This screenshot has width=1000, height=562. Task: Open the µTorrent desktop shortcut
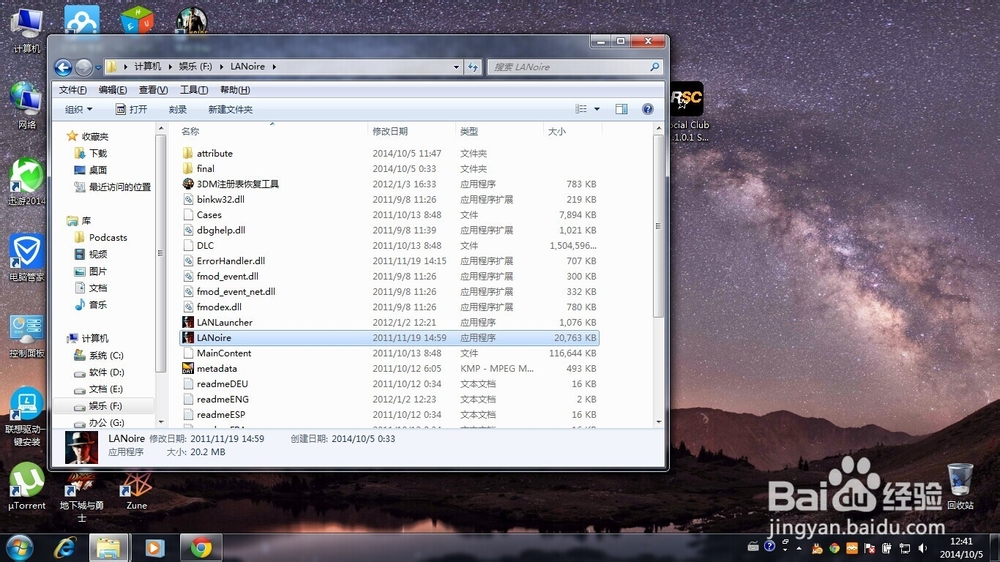(x=26, y=487)
